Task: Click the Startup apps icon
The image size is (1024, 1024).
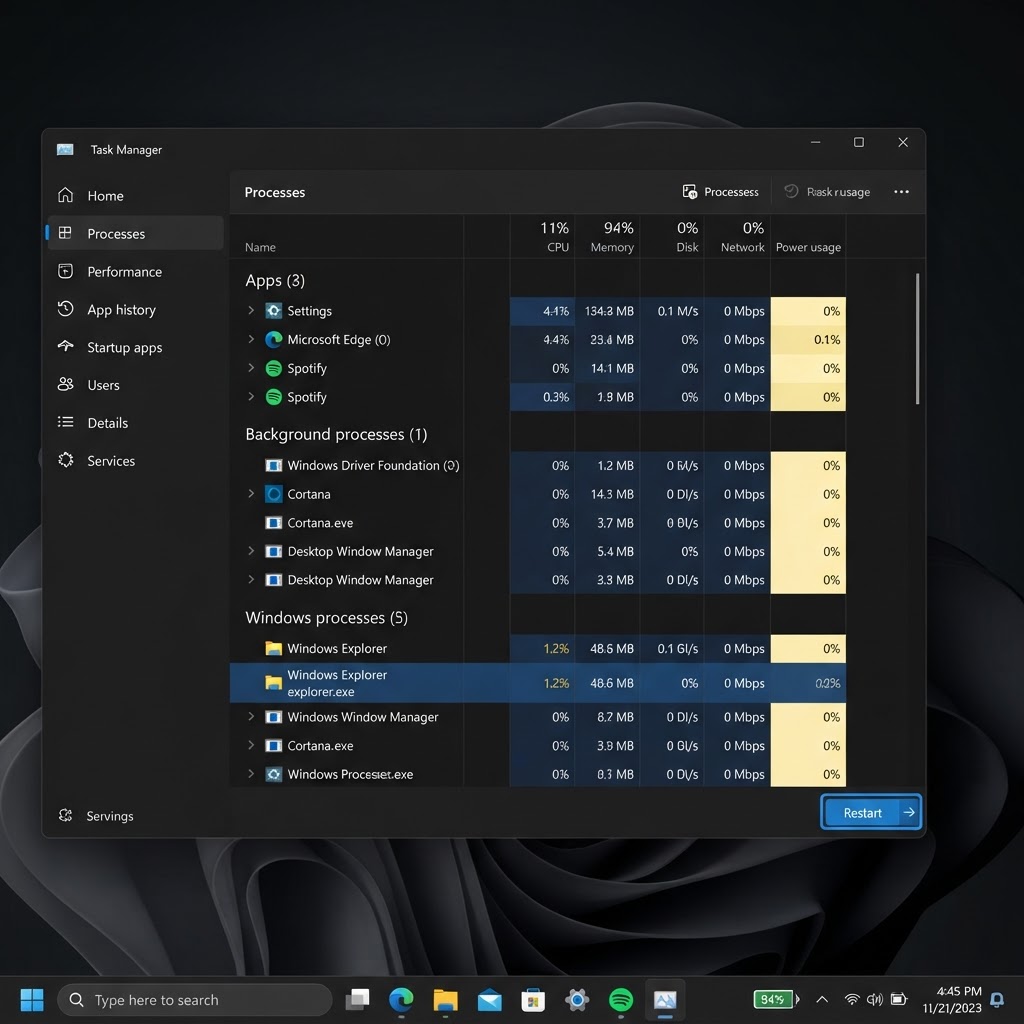Action: [x=65, y=346]
